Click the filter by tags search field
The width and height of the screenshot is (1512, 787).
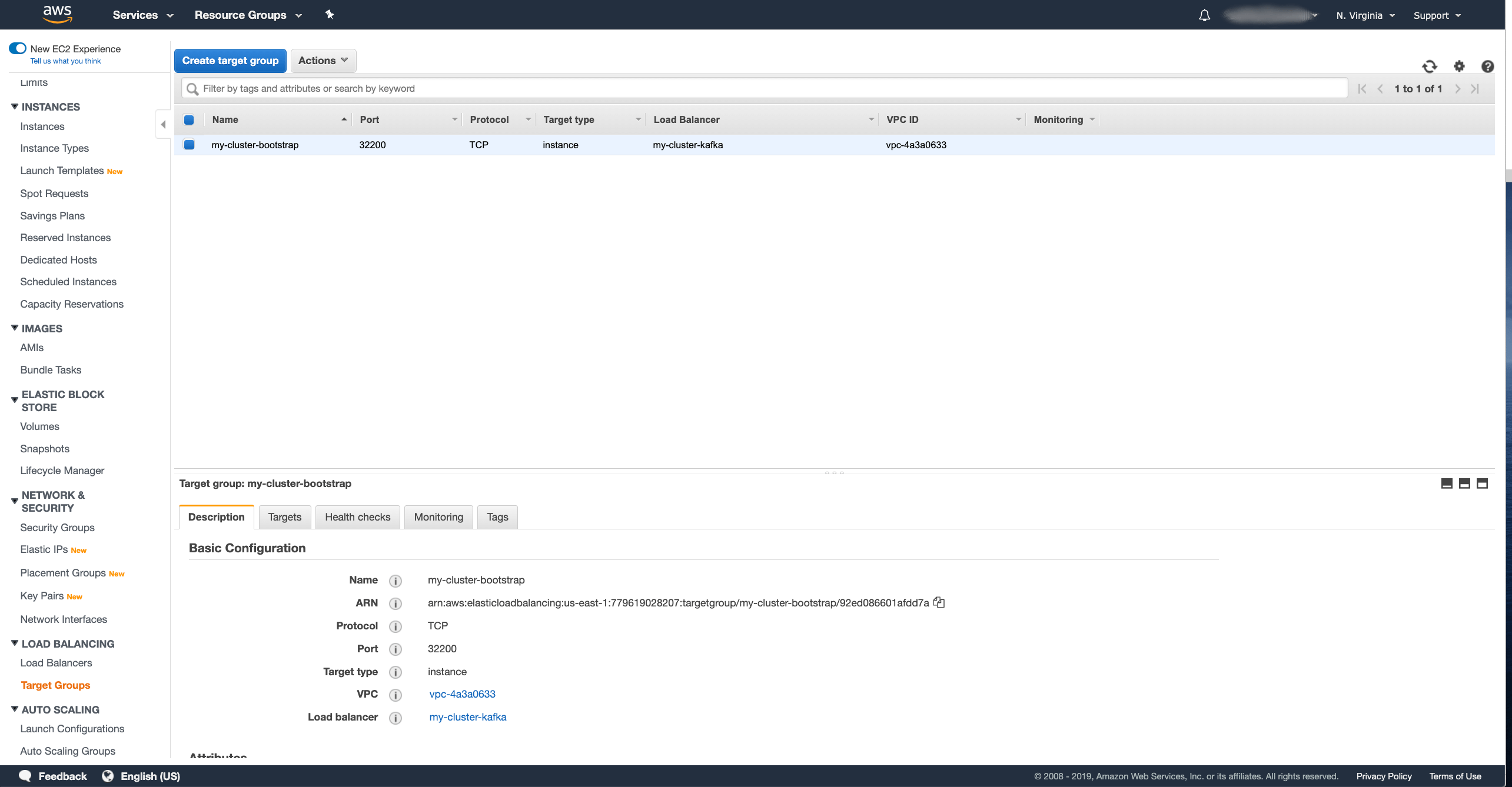click(765, 88)
